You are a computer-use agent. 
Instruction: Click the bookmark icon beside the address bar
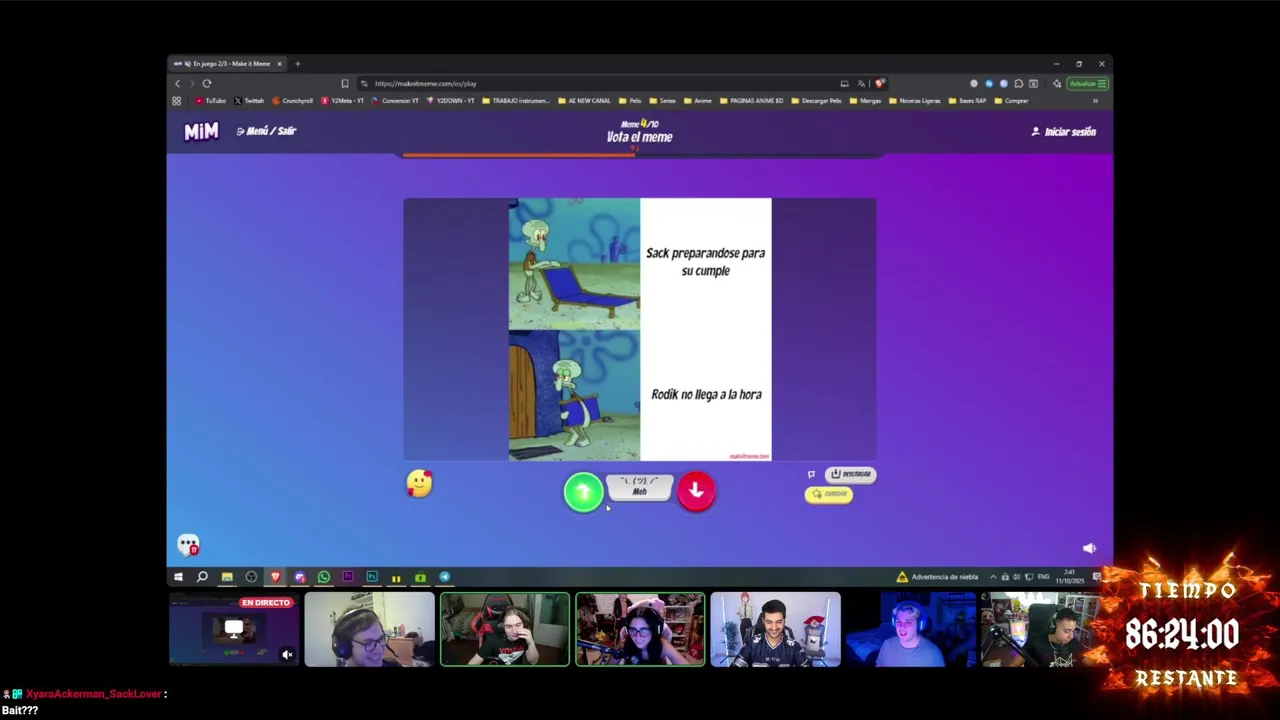click(345, 84)
